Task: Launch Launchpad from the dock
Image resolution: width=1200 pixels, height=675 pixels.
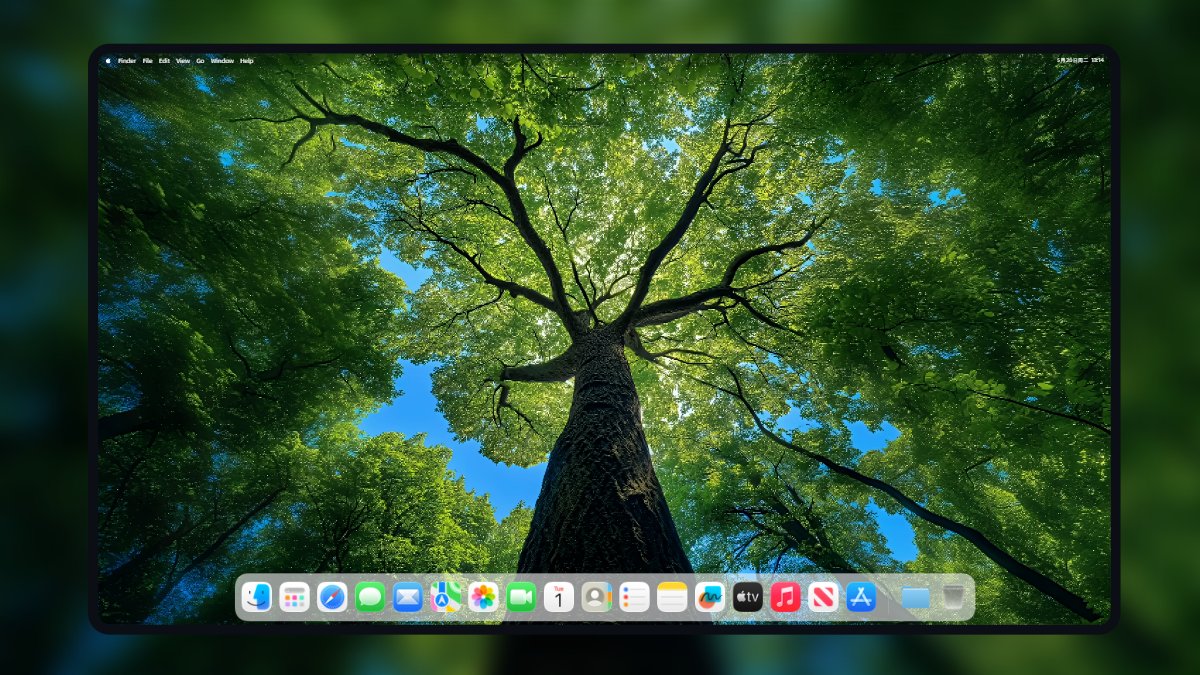Action: click(x=294, y=598)
